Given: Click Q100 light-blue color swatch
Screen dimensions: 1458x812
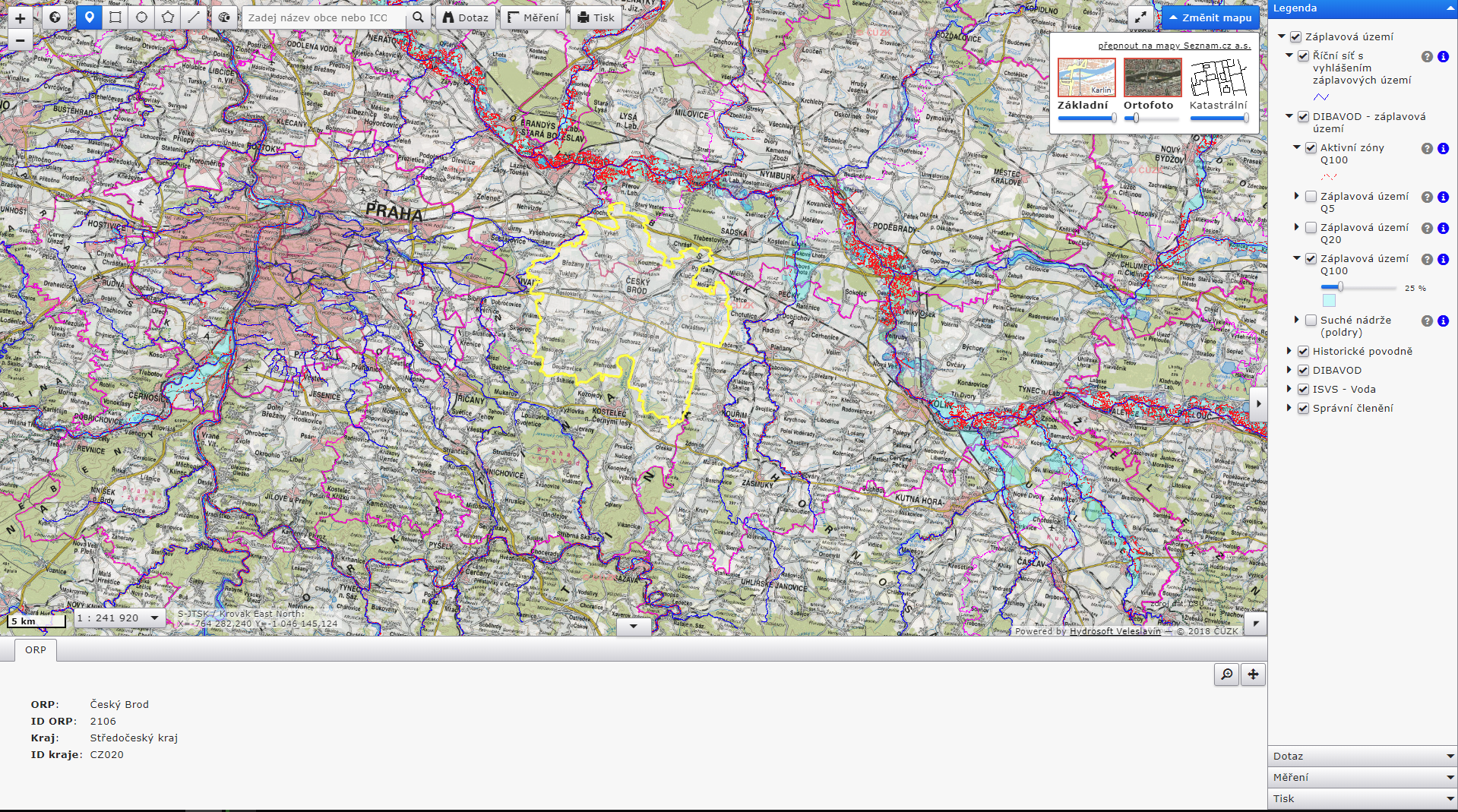Looking at the screenshot, I should coord(1328,301).
